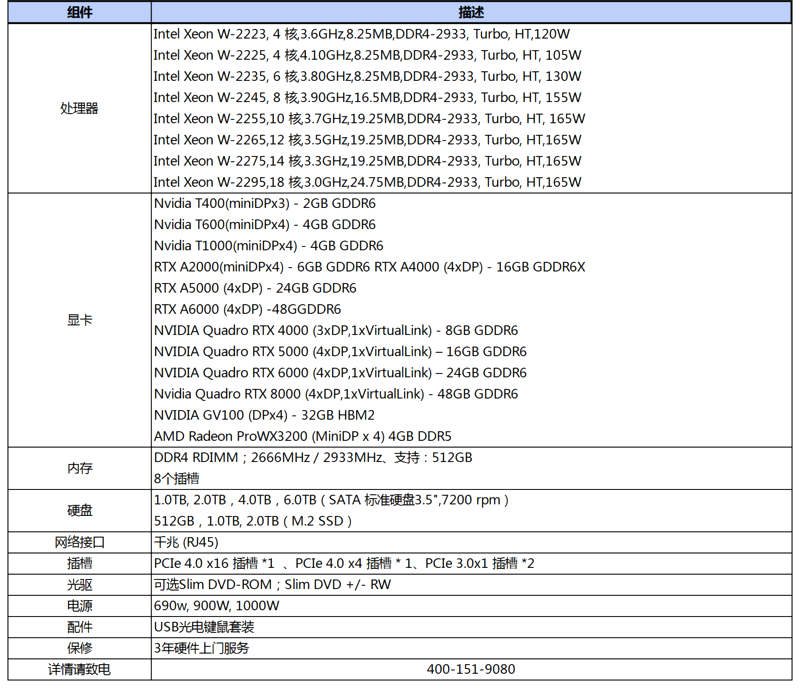Image resolution: width=800 pixels, height=688 pixels.
Task: Select the Quadro RTX 4000 8GB line
Action: click(336, 331)
